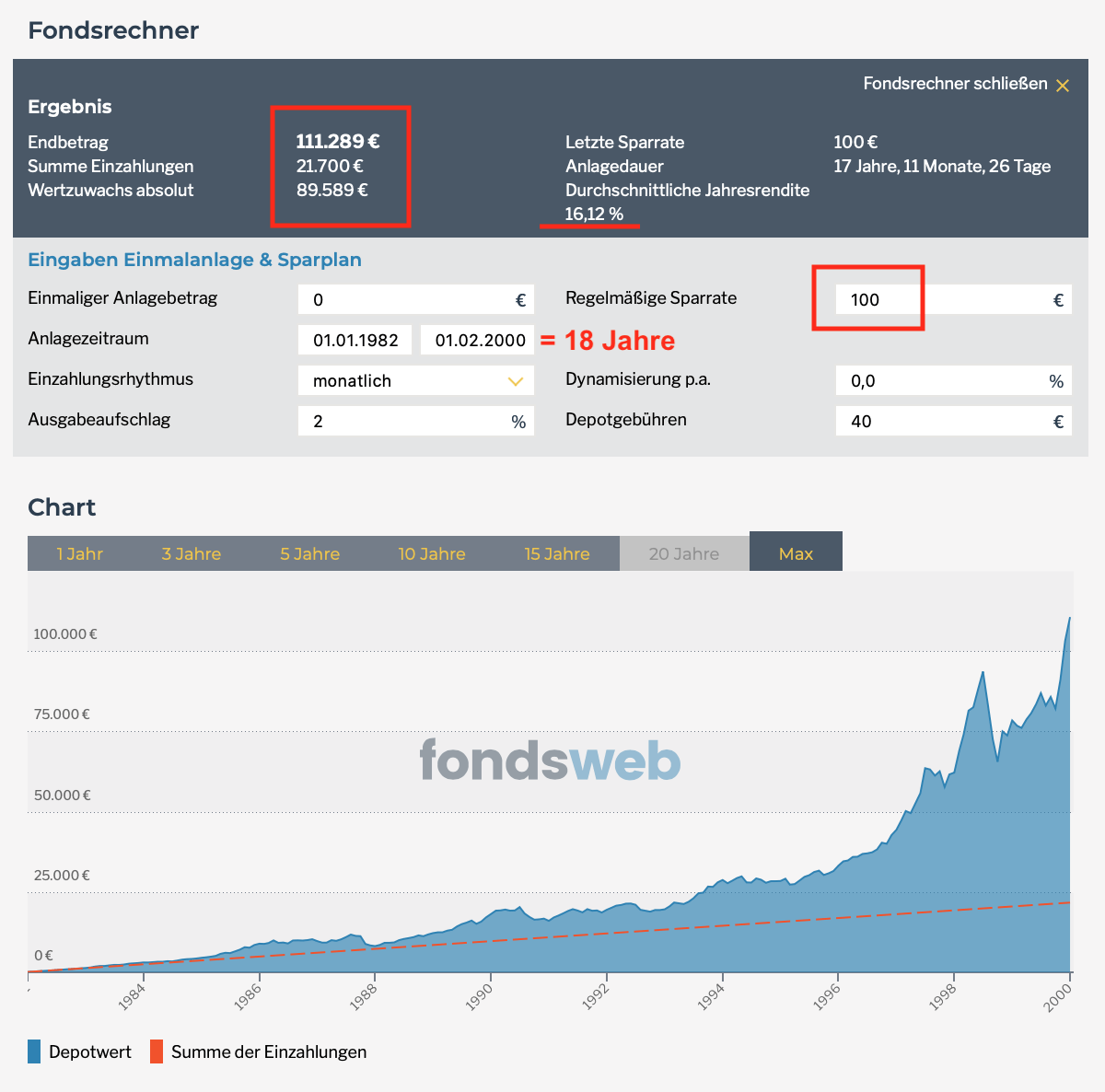Click the blue Depotwert legend swatch
1105x1092 pixels.
(x=34, y=1051)
